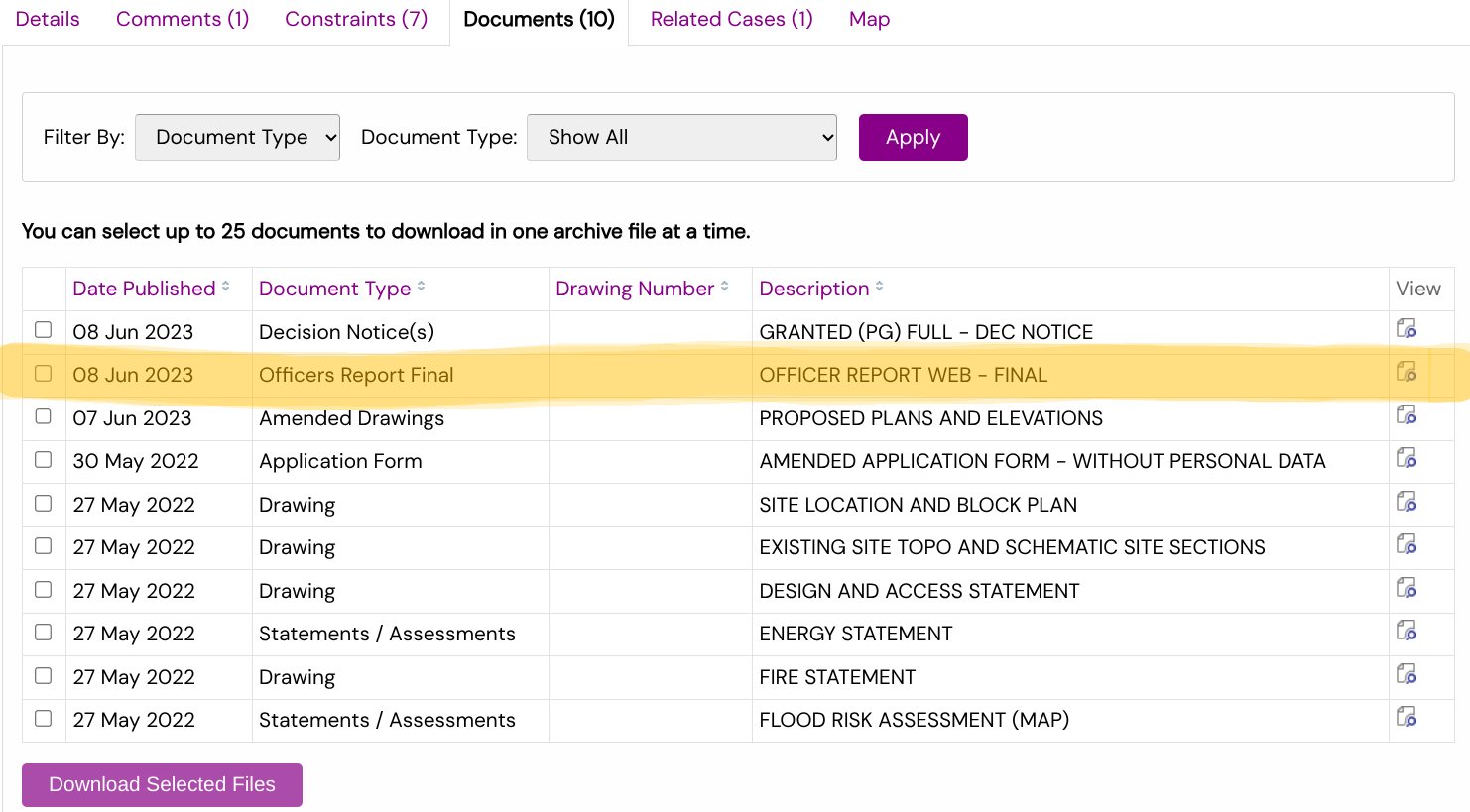Viewport: 1470px width, 812px height.
Task: Click the Apply filter button
Action: [913, 137]
